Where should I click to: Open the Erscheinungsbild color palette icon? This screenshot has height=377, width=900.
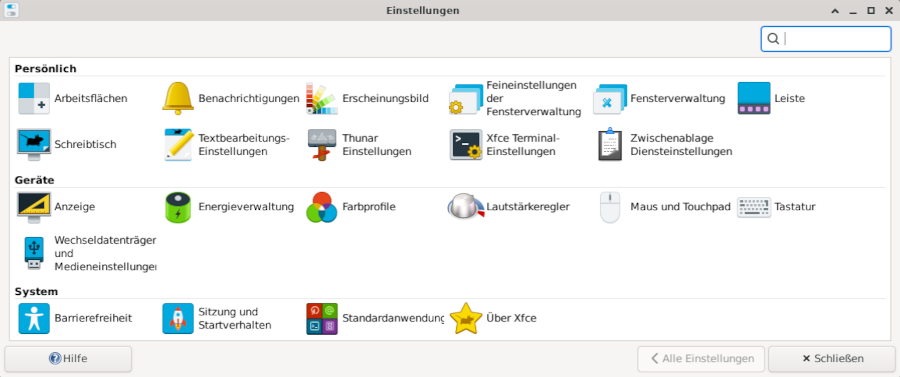pyautogui.click(x=321, y=99)
